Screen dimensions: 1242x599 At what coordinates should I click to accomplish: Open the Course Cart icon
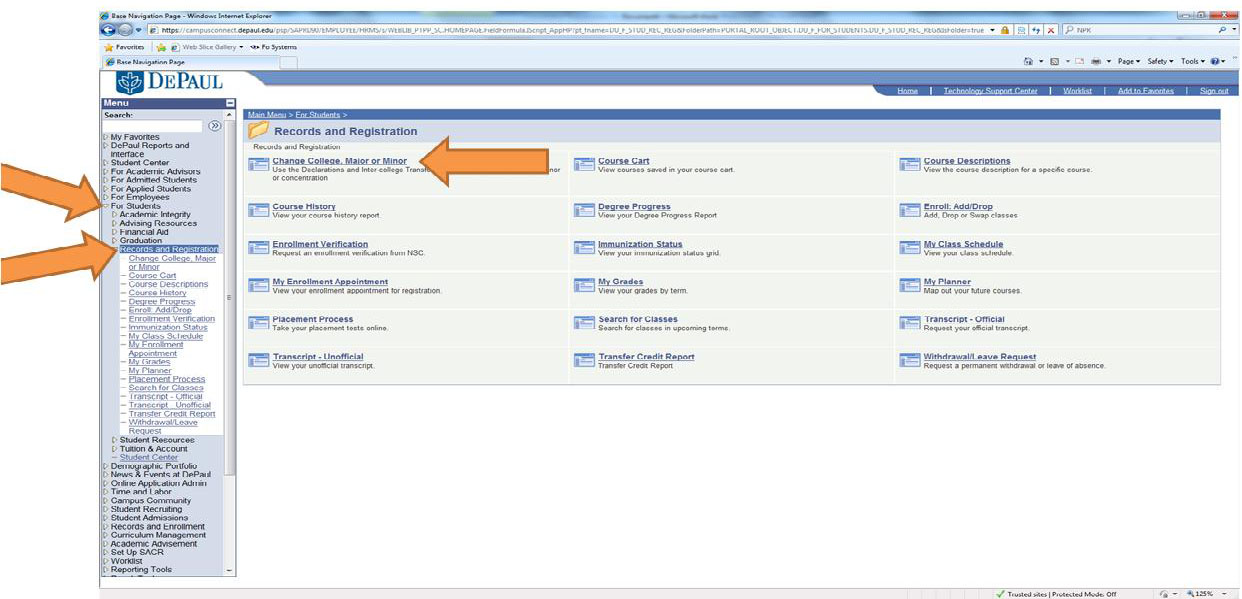(x=585, y=162)
